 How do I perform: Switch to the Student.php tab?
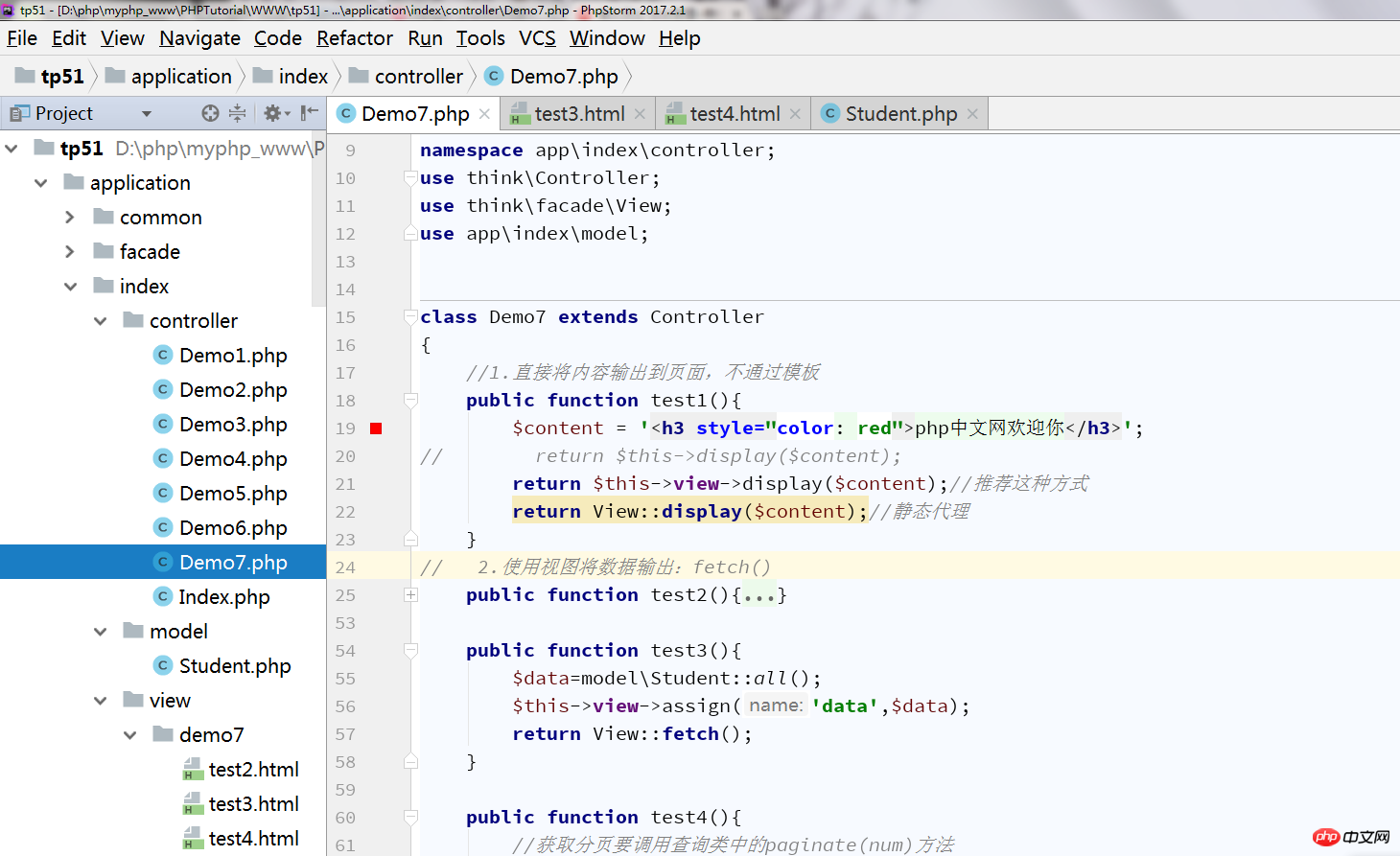(x=900, y=114)
